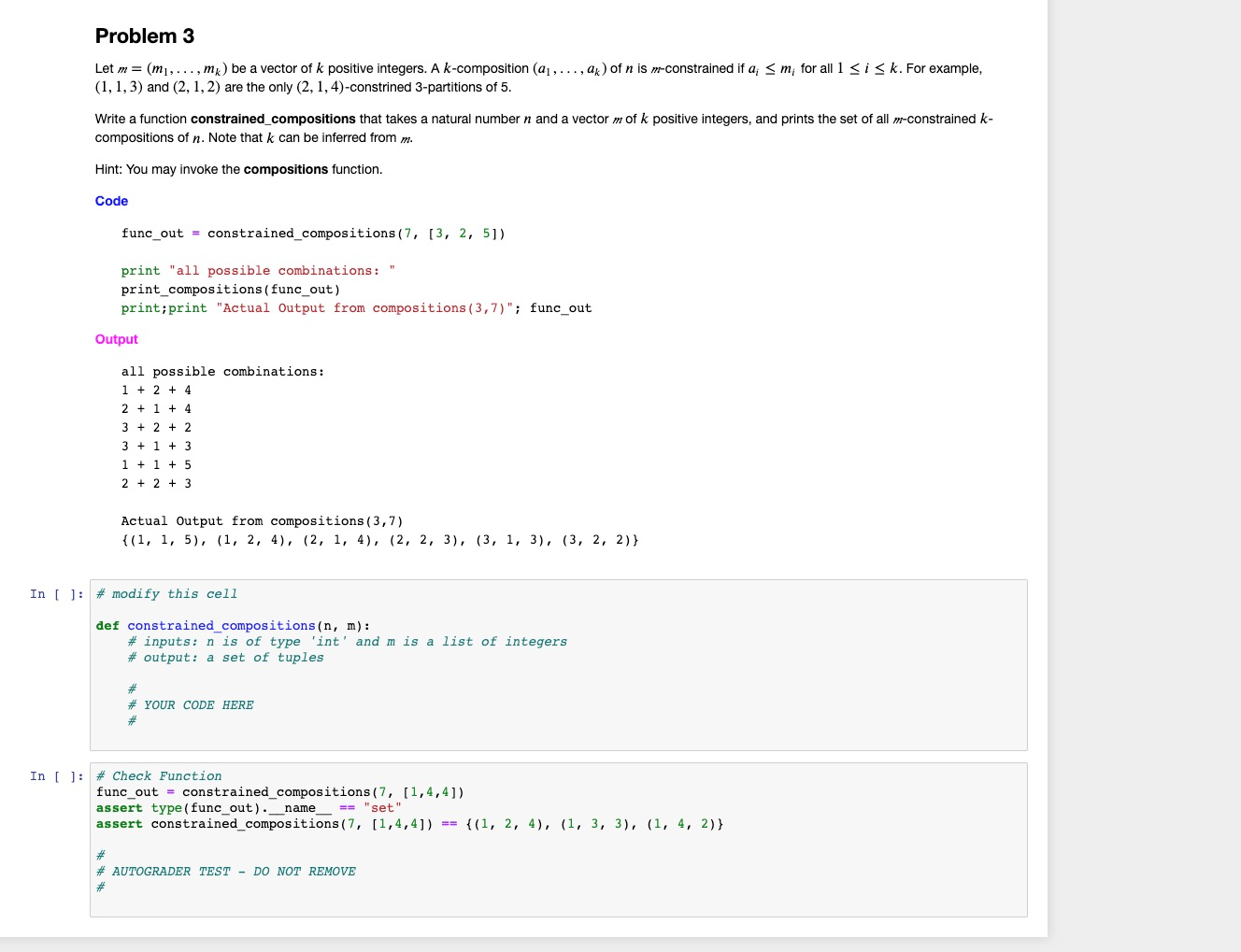Click the 'assert type(func_out).__name__' line
Viewport: 1241px width, 952px height.
coord(249,808)
